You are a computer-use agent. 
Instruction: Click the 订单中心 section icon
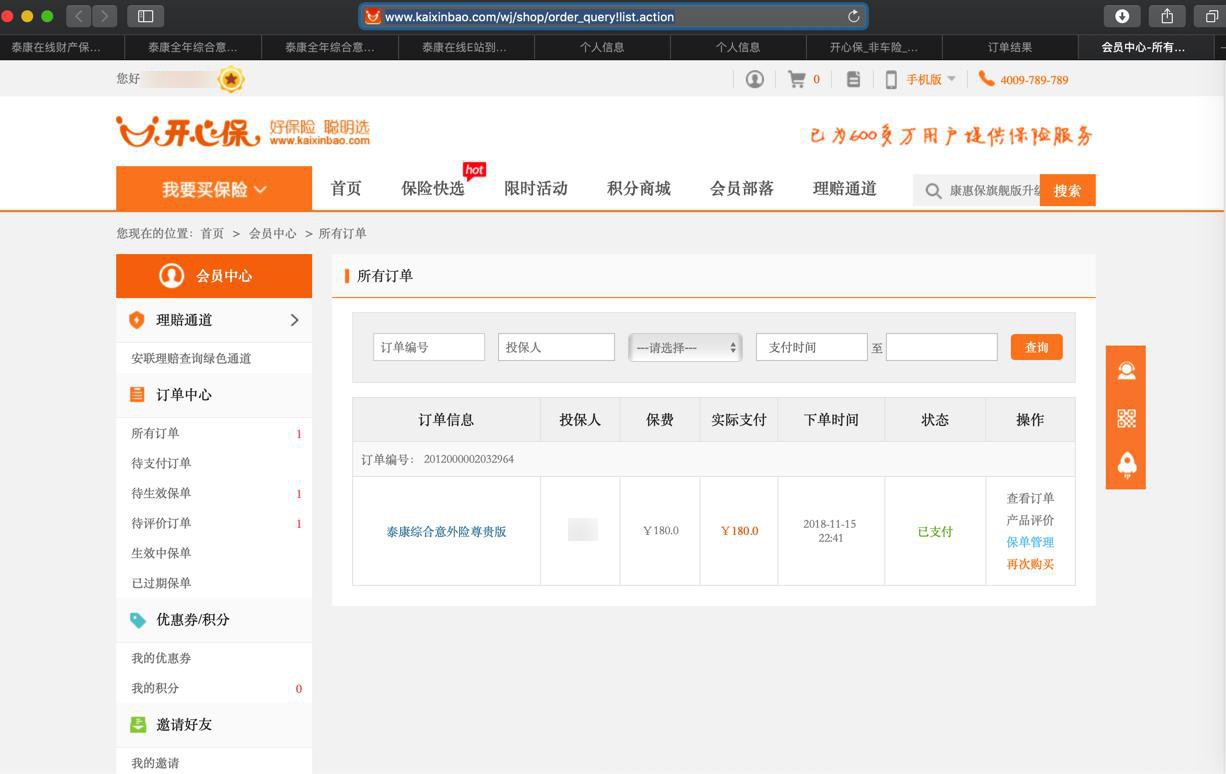point(138,395)
